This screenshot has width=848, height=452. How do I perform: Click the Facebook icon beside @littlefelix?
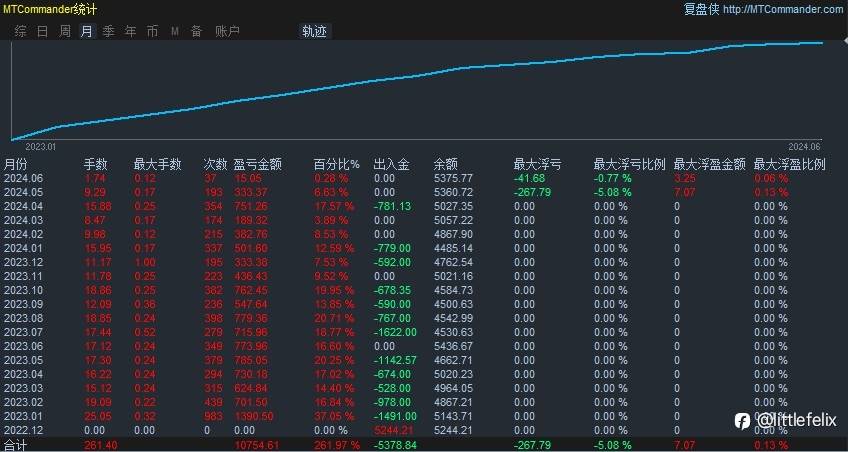tap(743, 421)
